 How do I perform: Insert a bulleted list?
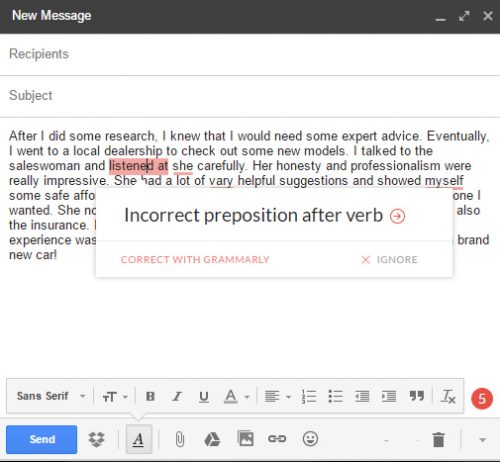pyautogui.click(x=335, y=396)
